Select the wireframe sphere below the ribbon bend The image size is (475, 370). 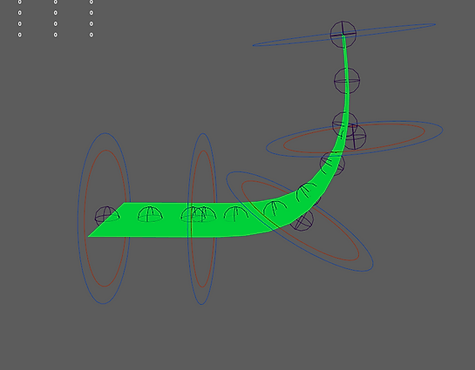pos(302,220)
